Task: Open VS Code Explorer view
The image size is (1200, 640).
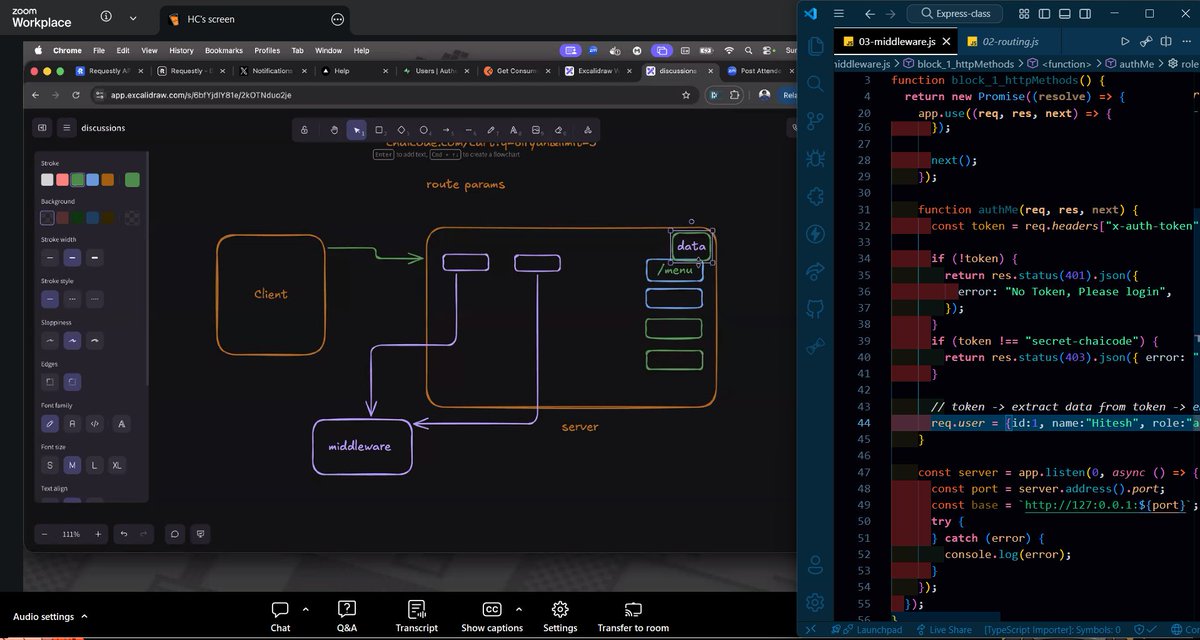Action: click(x=816, y=46)
